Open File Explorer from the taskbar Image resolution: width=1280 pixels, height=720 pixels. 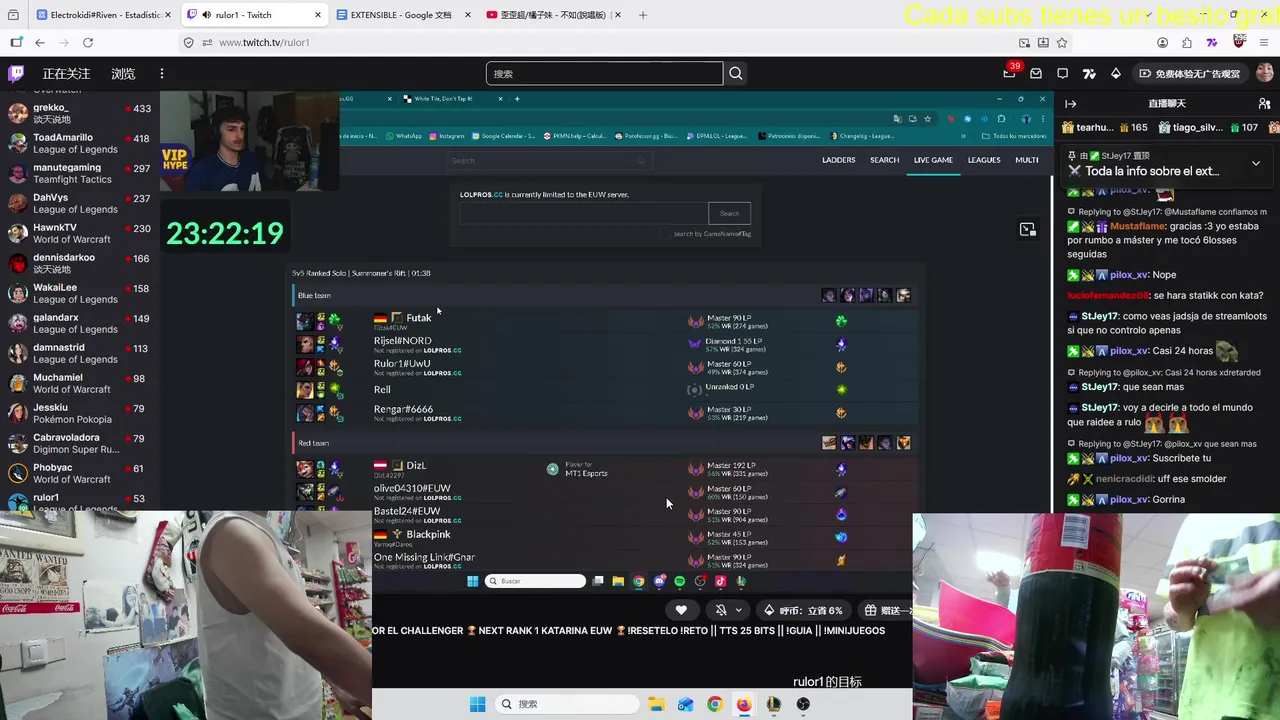[656, 704]
